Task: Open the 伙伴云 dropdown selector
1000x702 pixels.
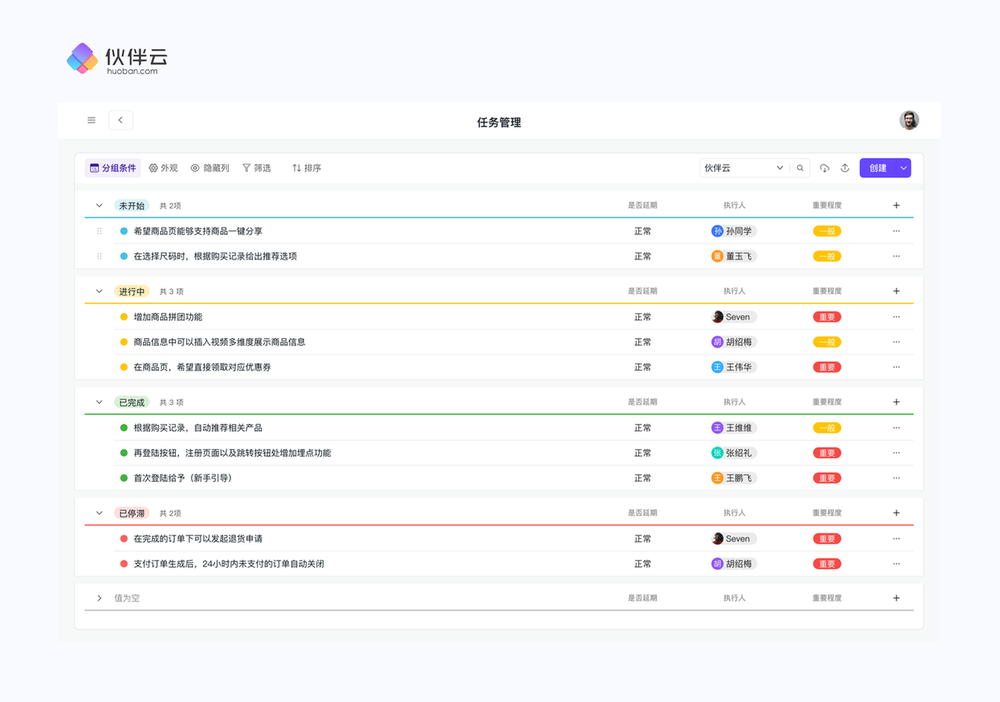Action: (x=744, y=168)
